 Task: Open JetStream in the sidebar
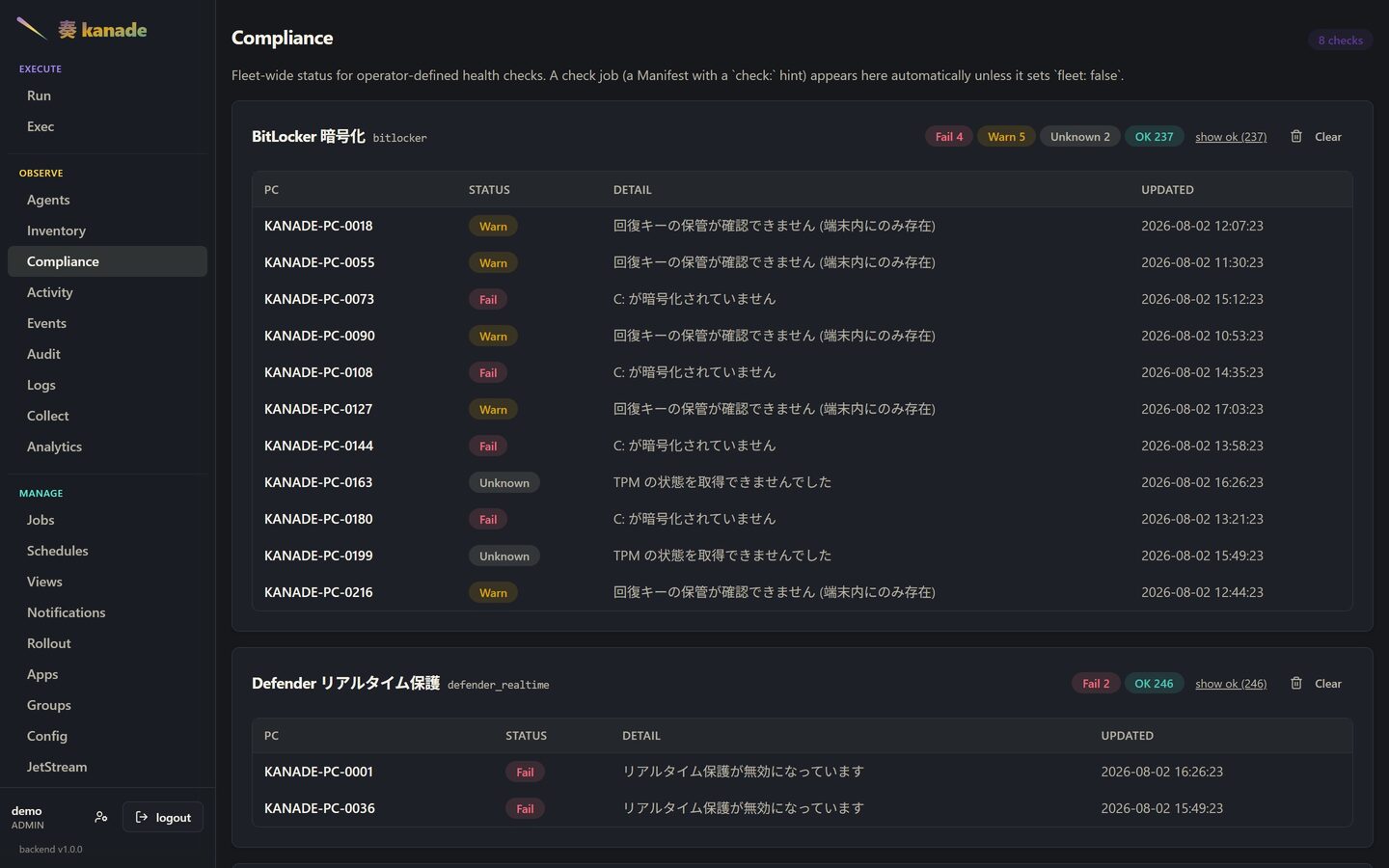pos(107,767)
